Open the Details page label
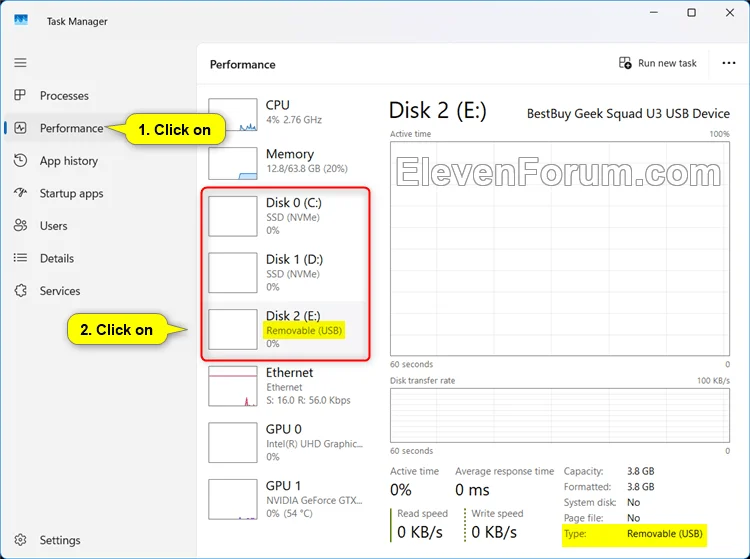 click(57, 258)
